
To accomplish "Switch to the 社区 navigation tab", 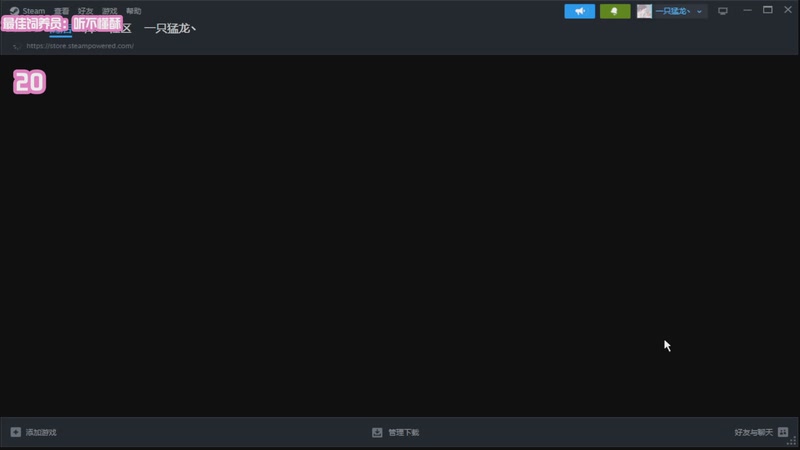I will (x=121, y=28).
